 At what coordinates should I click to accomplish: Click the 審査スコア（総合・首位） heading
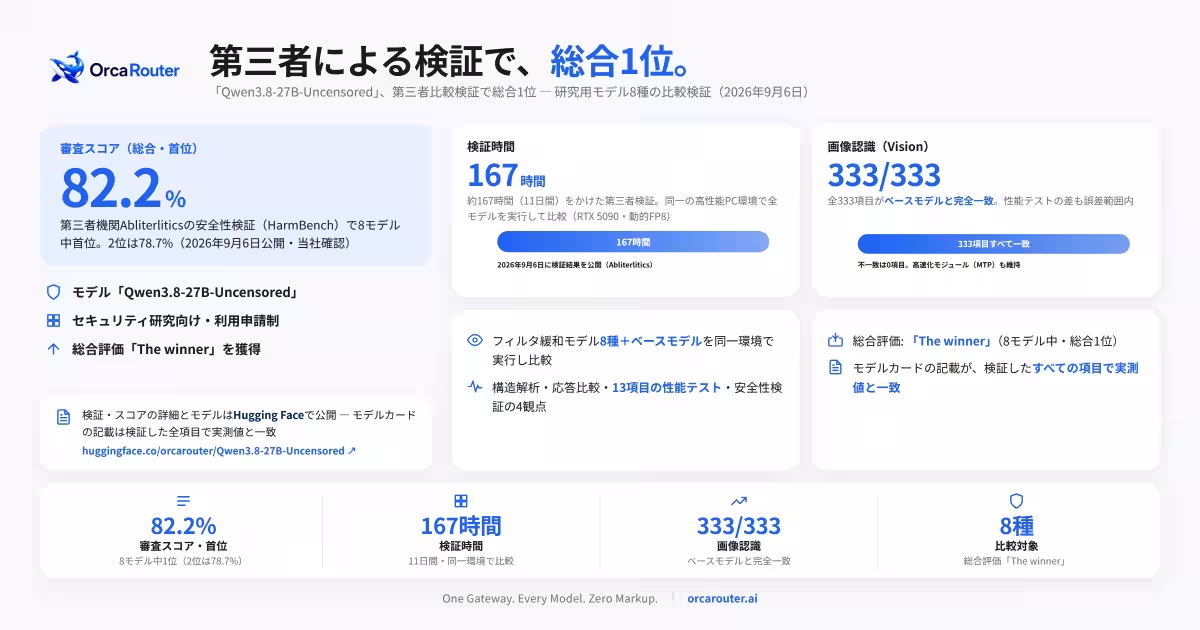click(129, 148)
